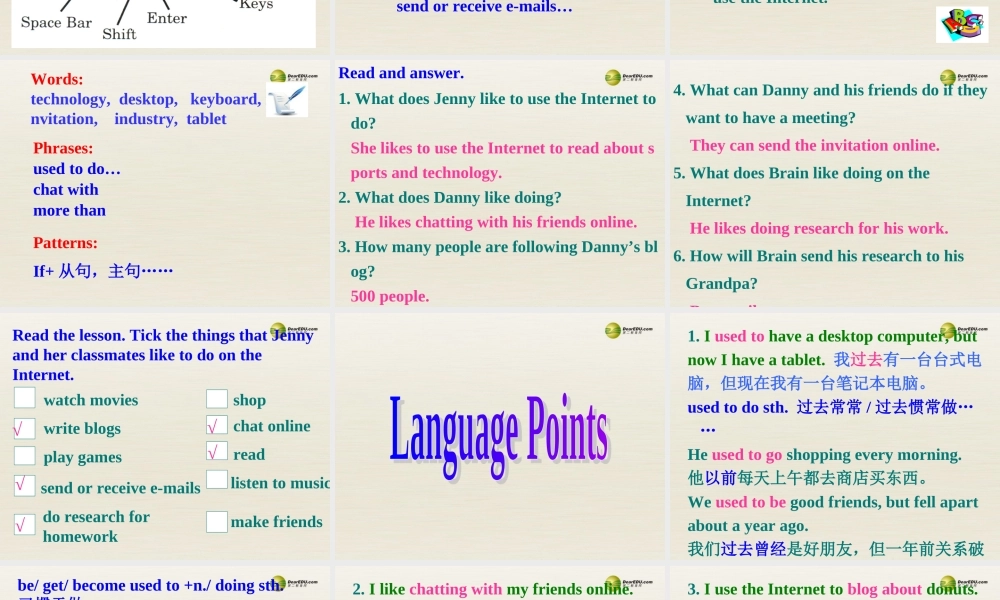
Task: Check the watch movies checkbox
Action: coord(24,398)
